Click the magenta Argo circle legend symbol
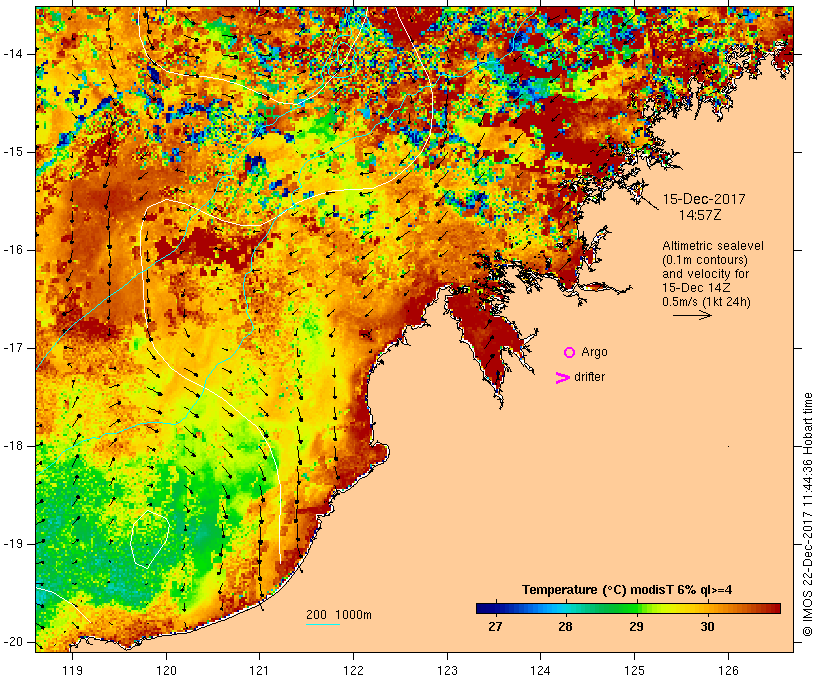Image resolution: width=820 pixels, height=680 pixels. point(569,353)
